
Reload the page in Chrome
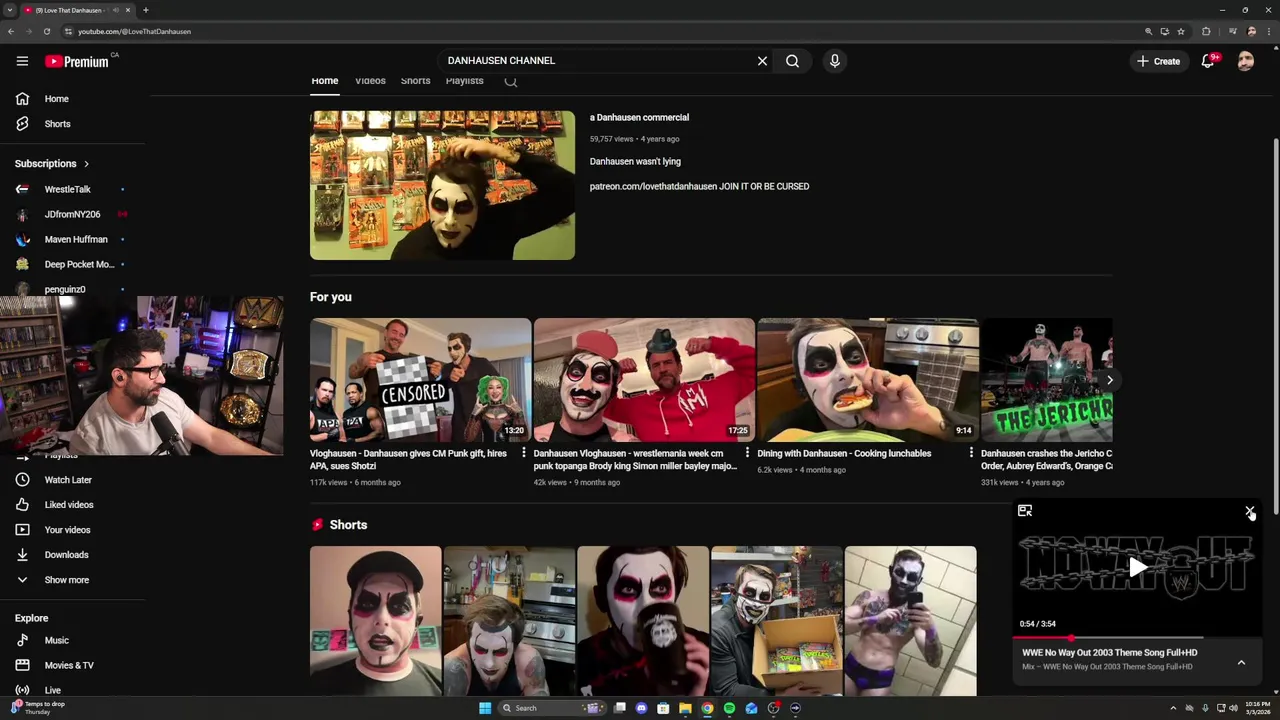(x=46, y=31)
